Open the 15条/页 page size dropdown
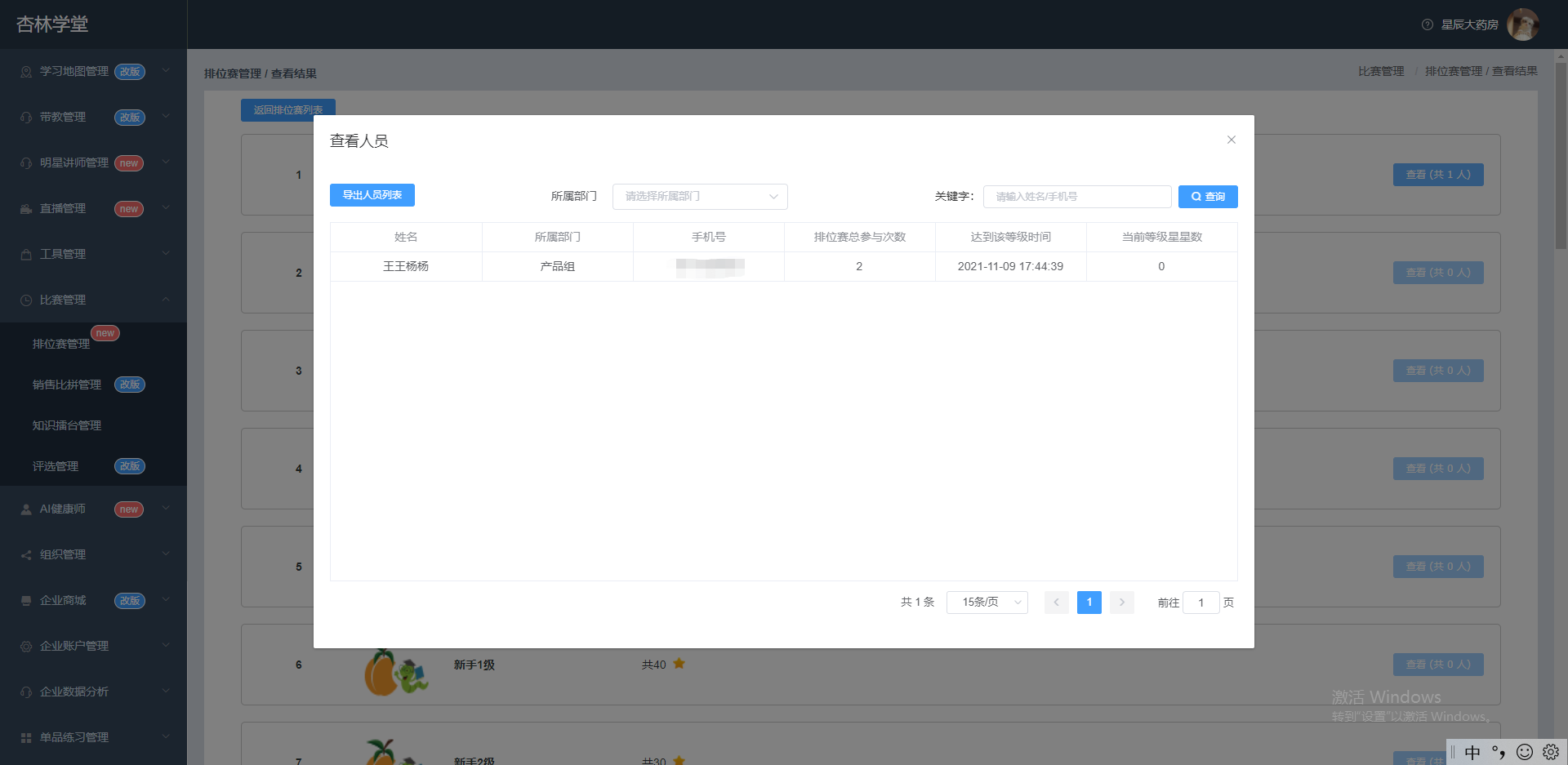The height and width of the screenshot is (765, 1568). pos(987,603)
